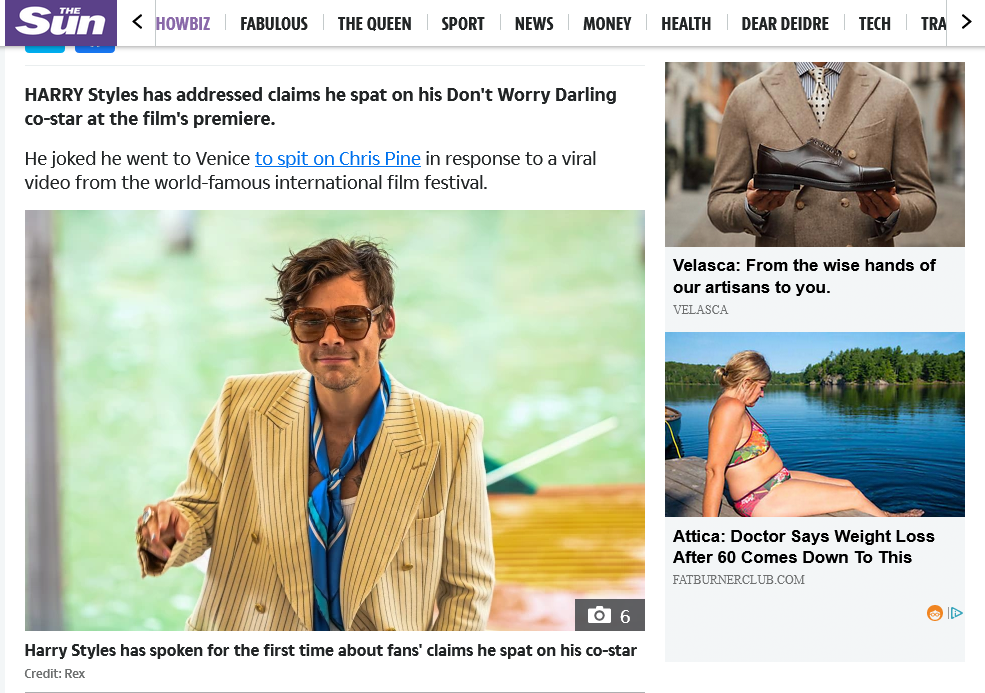Open the Health section
Screen dimensions: 985x693
click(686, 24)
